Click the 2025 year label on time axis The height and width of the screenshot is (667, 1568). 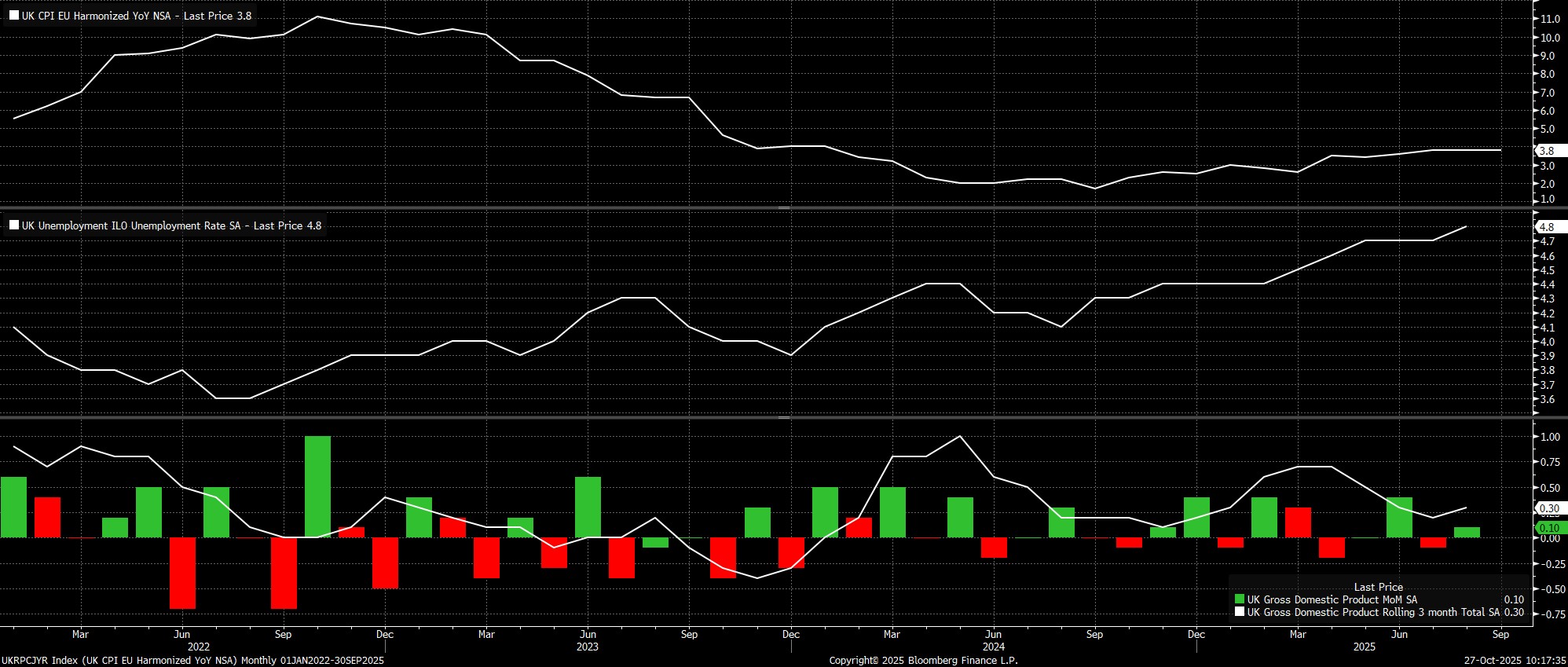click(1364, 647)
